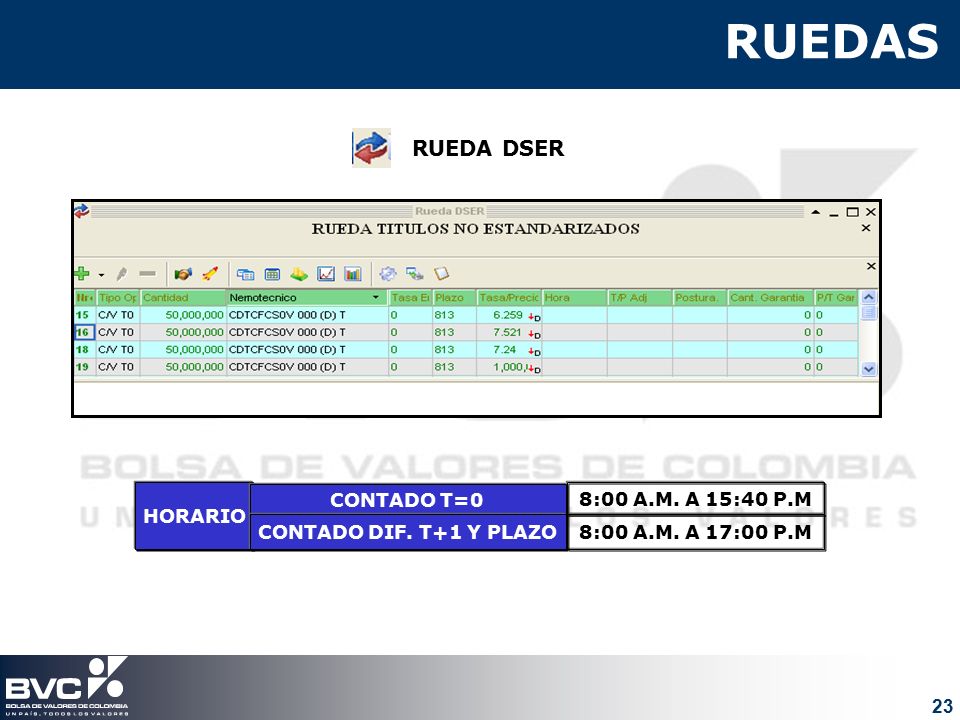Click the gold bars on green tray icon
Image resolution: width=960 pixels, height=720 pixels.
point(299,274)
